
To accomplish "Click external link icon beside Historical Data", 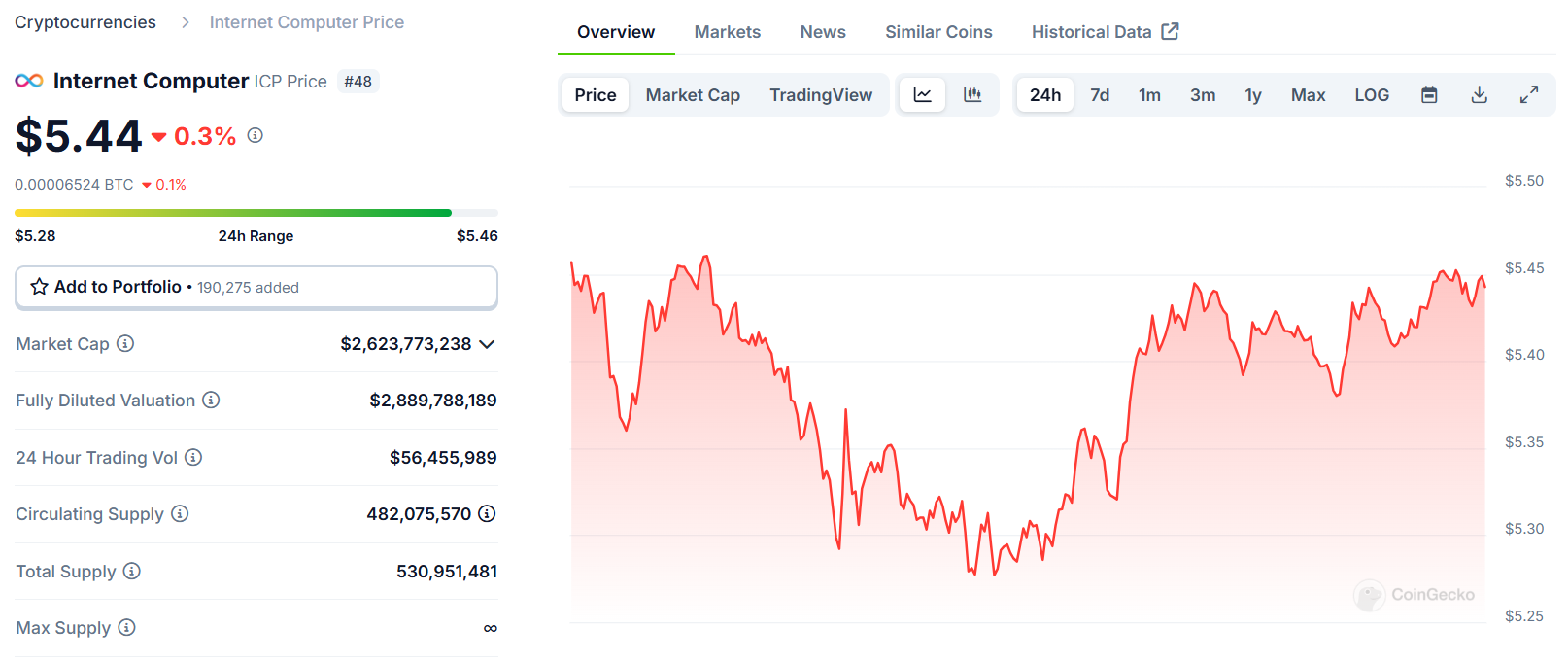I will pyautogui.click(x=1171, y=31).
